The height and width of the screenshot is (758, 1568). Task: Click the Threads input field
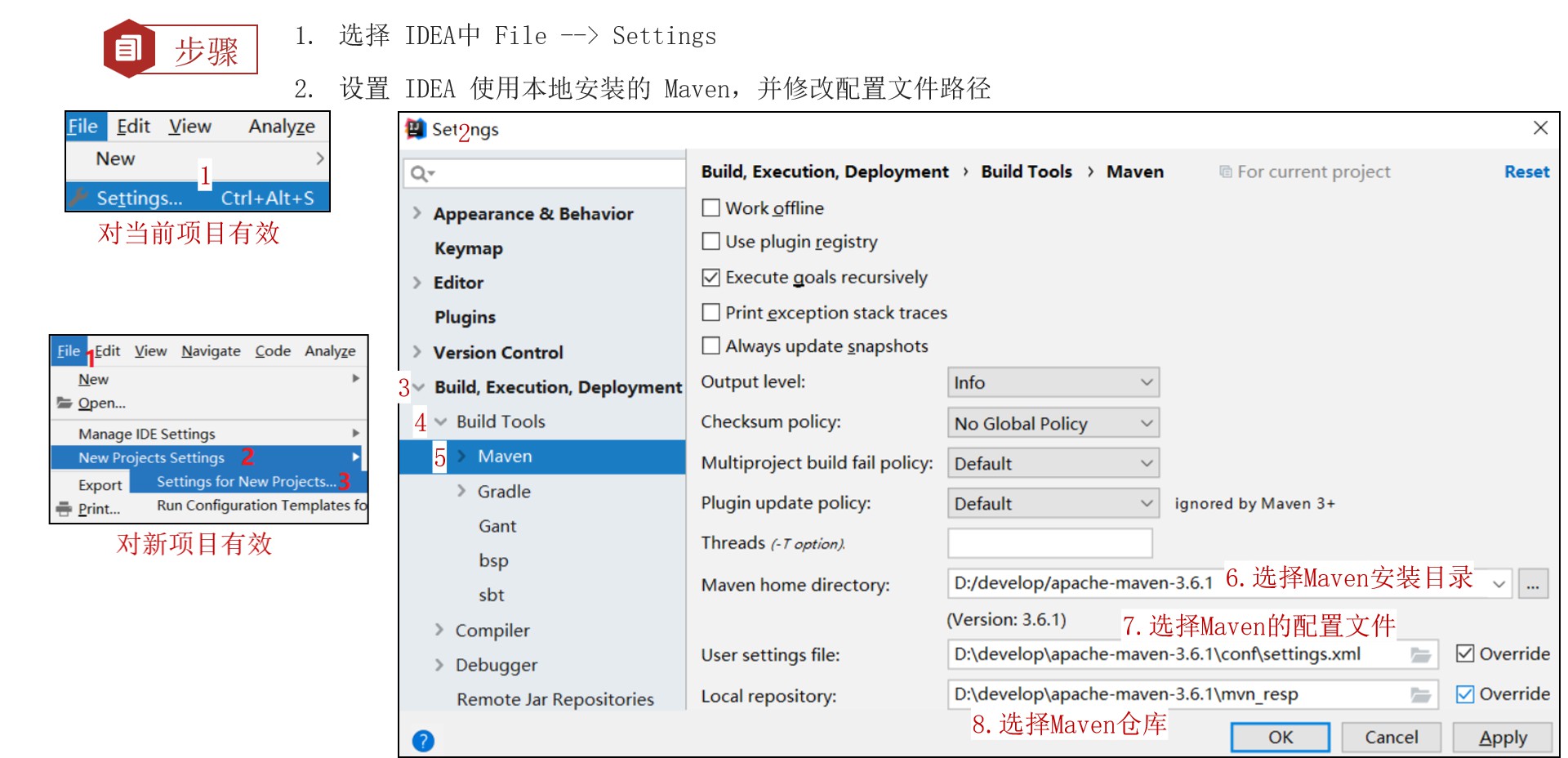point(1050,543)
